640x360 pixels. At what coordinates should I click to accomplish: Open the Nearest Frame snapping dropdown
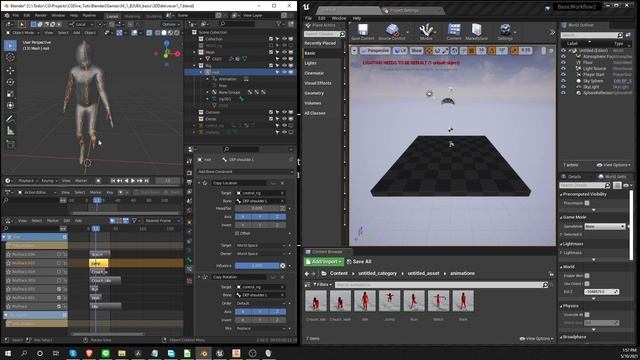pos(162,220)
